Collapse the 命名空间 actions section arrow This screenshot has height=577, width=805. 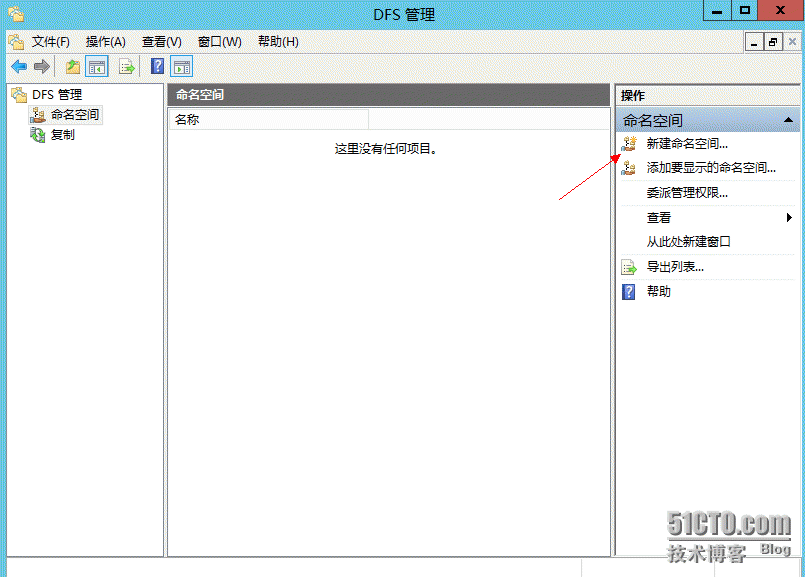[x=788, y=120]
